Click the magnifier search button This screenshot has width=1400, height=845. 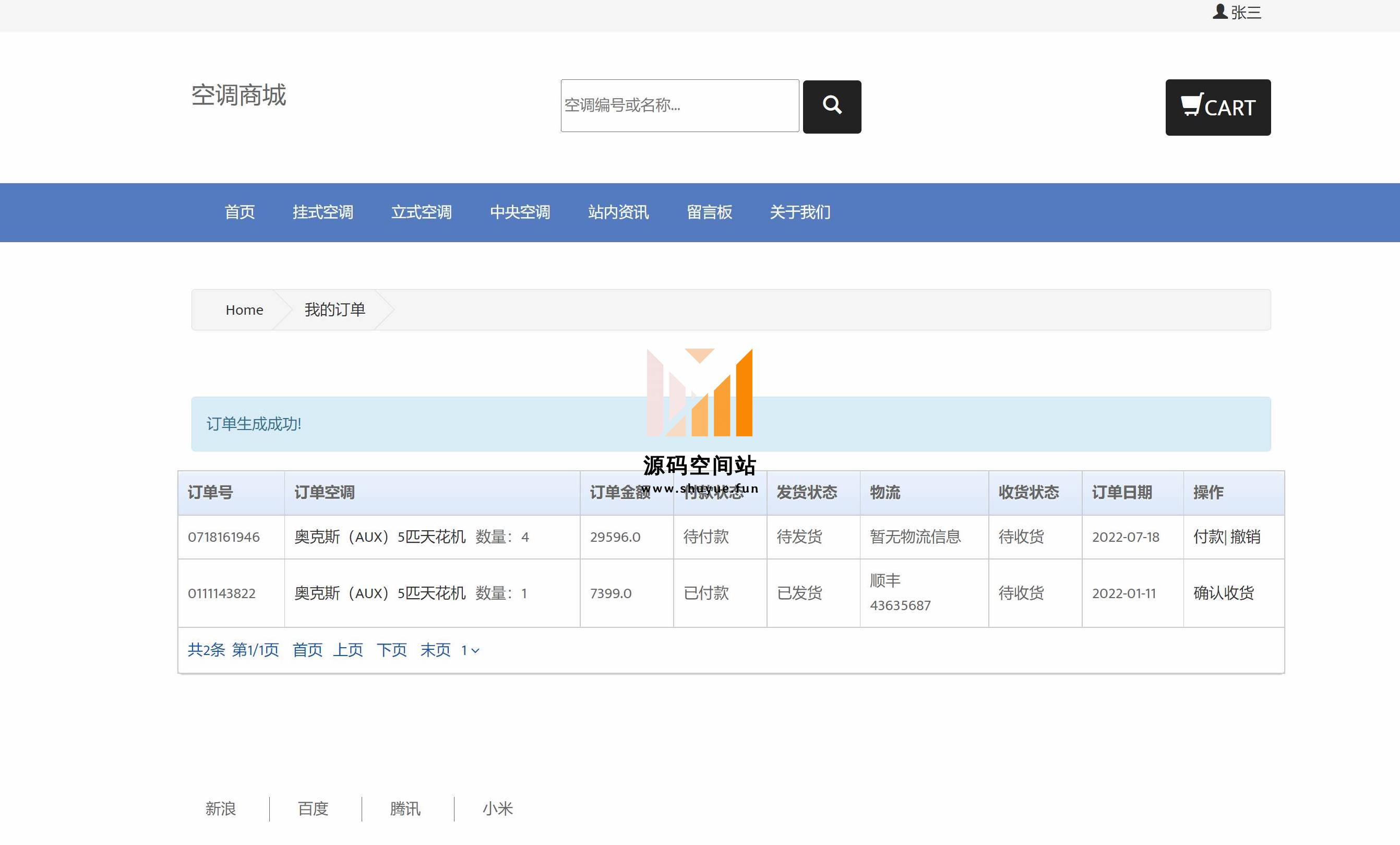[x=832, y=106]
